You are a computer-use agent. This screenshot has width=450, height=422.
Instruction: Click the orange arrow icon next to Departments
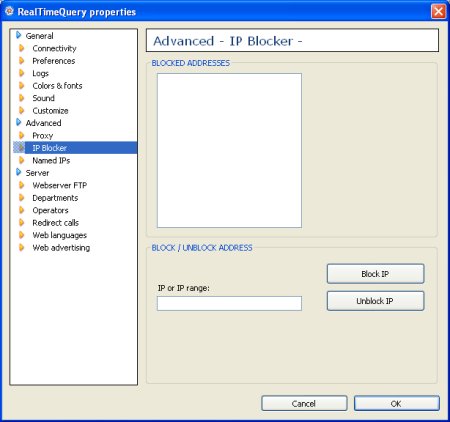coord(22,198)
